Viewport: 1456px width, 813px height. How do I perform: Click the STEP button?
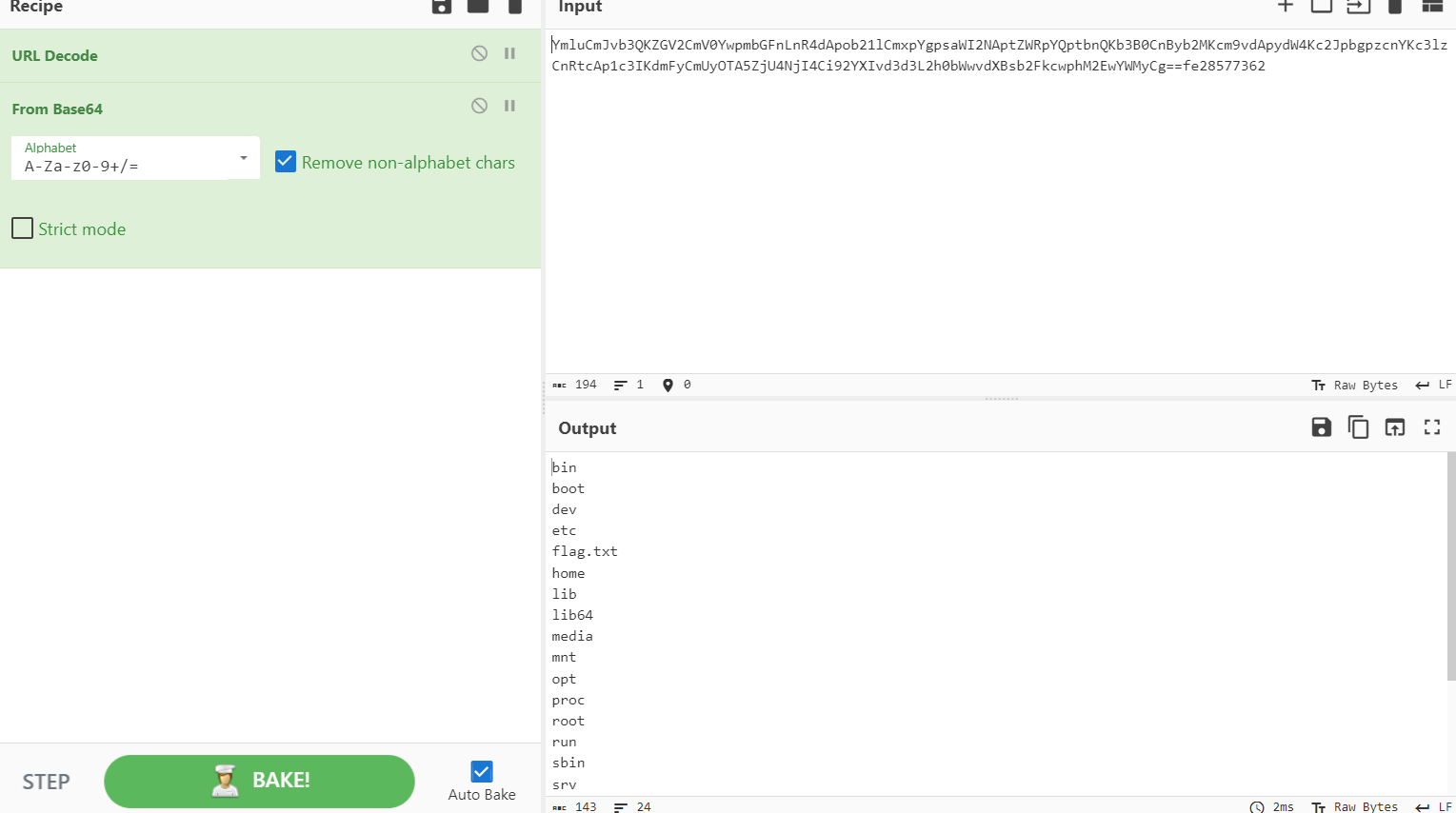point(46,782)
